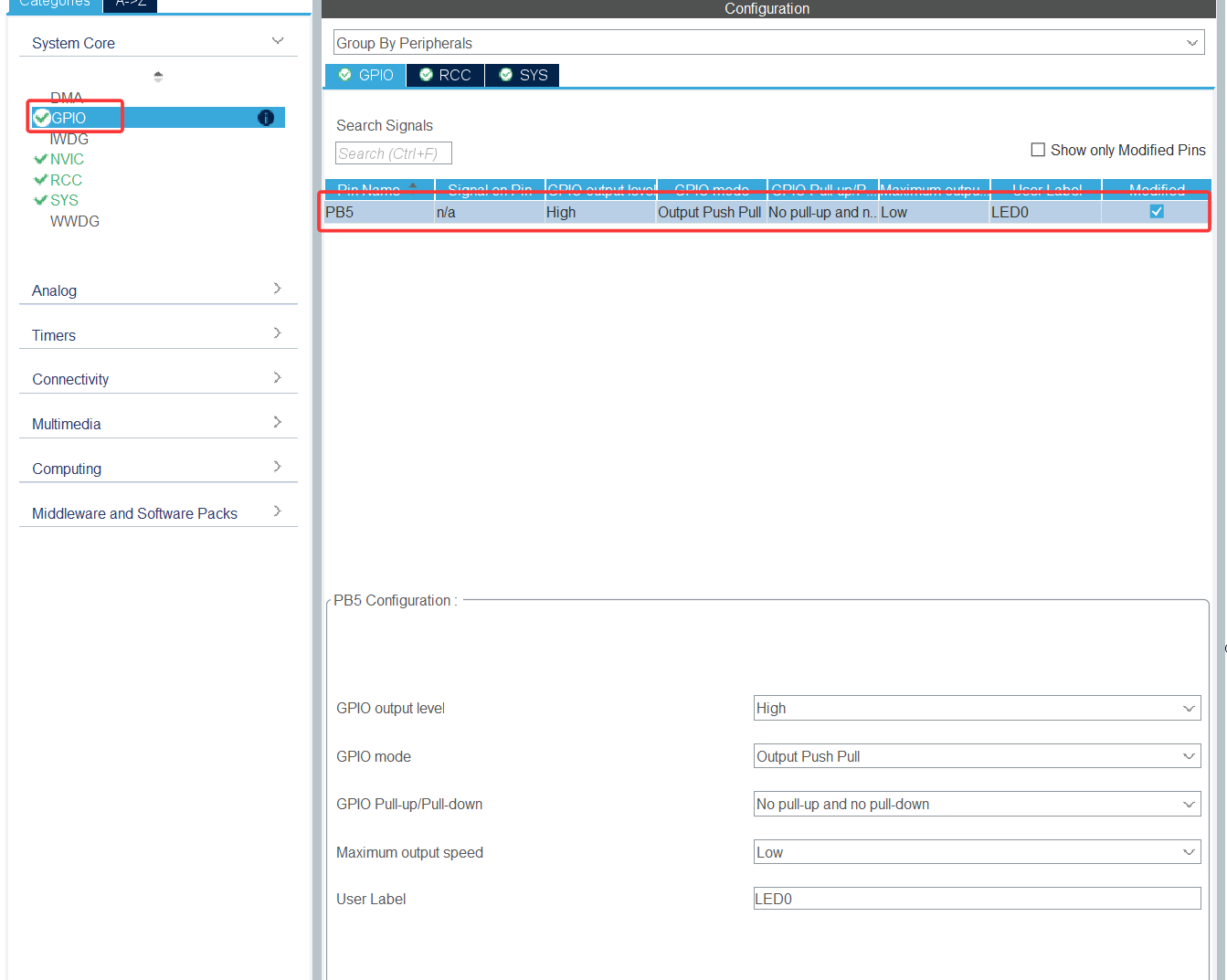Screen dimensions: 1227x980
Task: Select SYS in System Core list
Action: coord(64,200)
